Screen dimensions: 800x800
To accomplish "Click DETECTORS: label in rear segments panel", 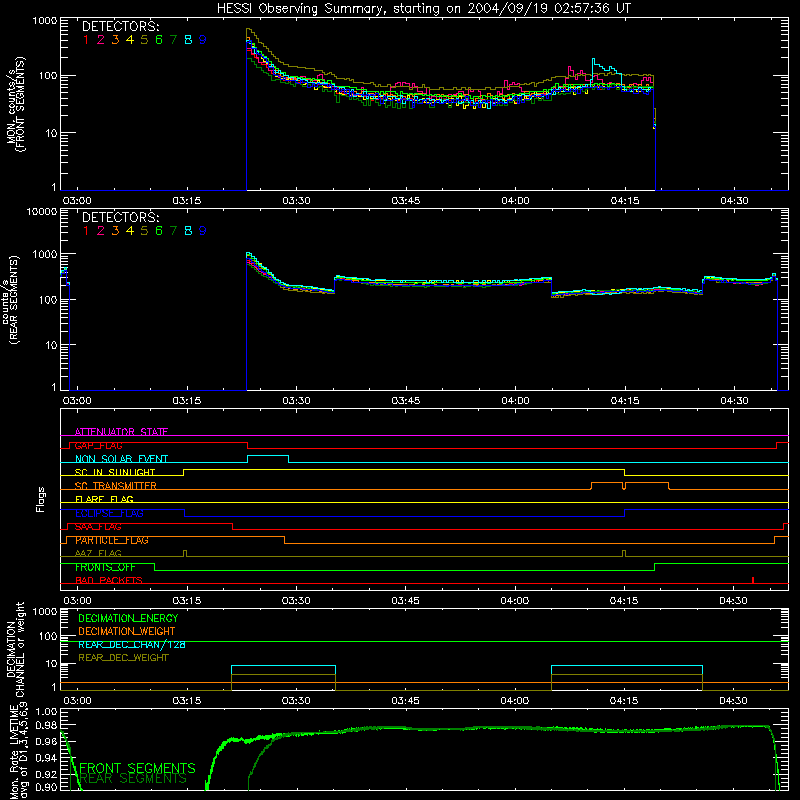I will (x=120, y=217).
